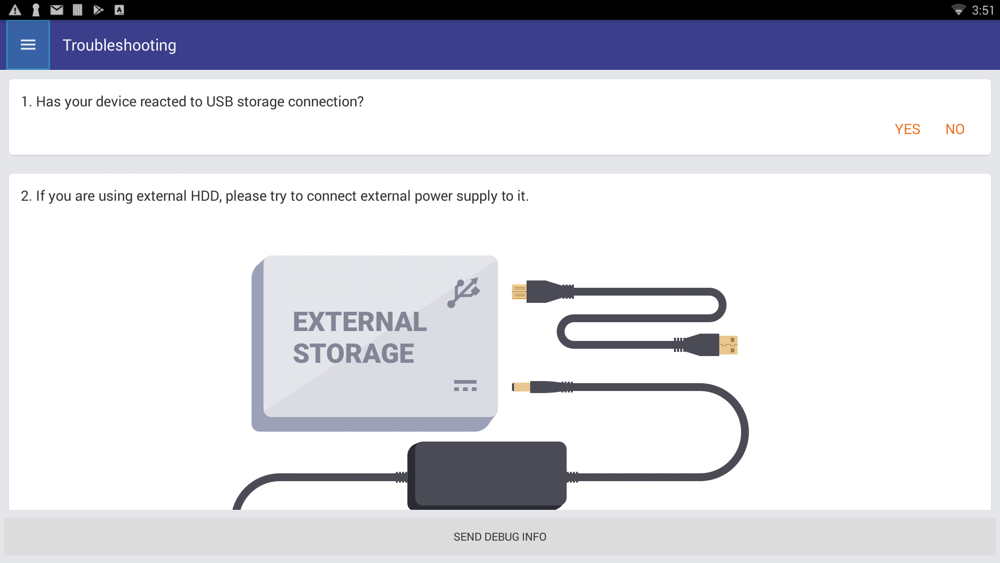Tap the keyhole notification icon

(36, 10)
